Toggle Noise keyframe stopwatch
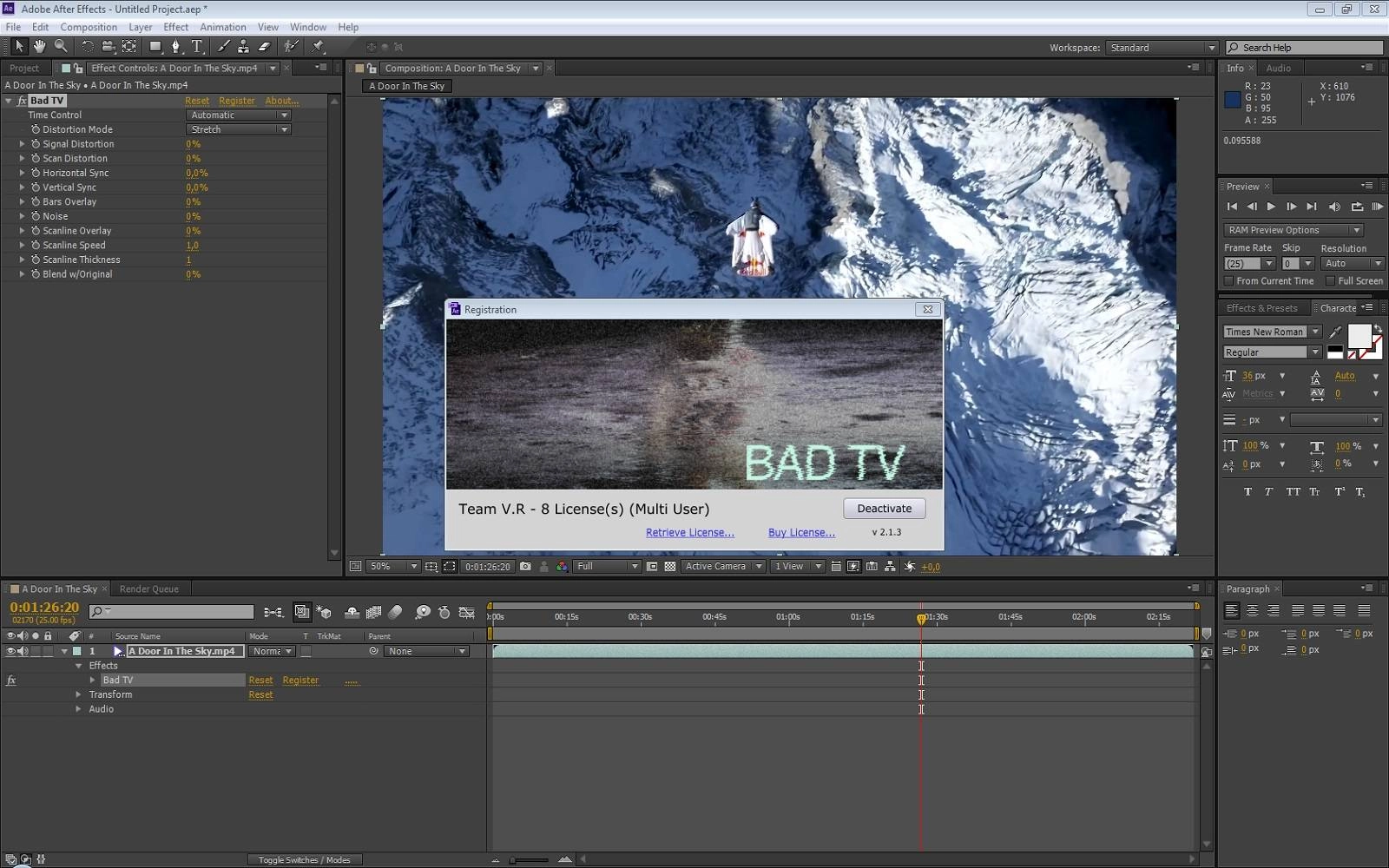 pos(36,216)
